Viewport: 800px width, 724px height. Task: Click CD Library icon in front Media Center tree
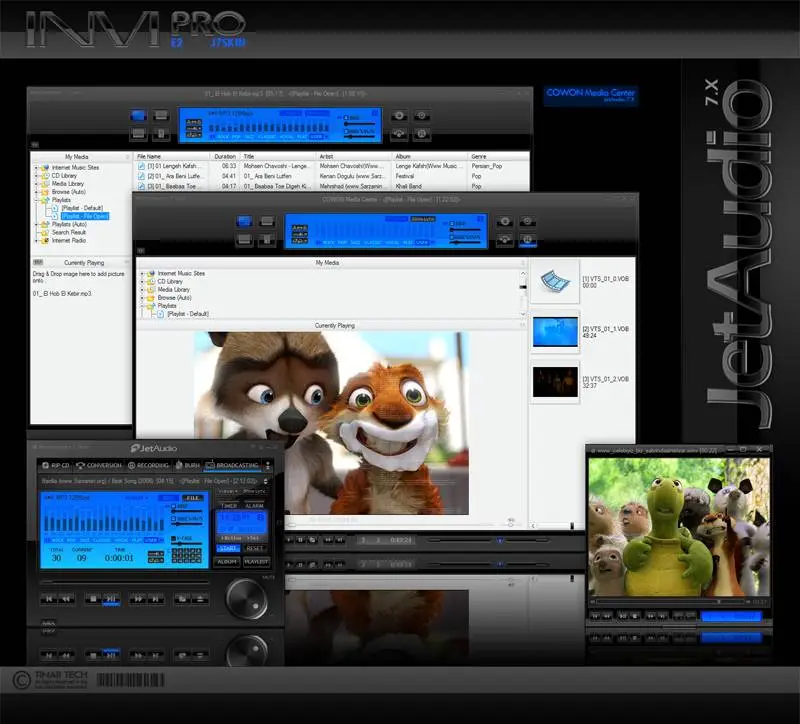tap(151, 281)
